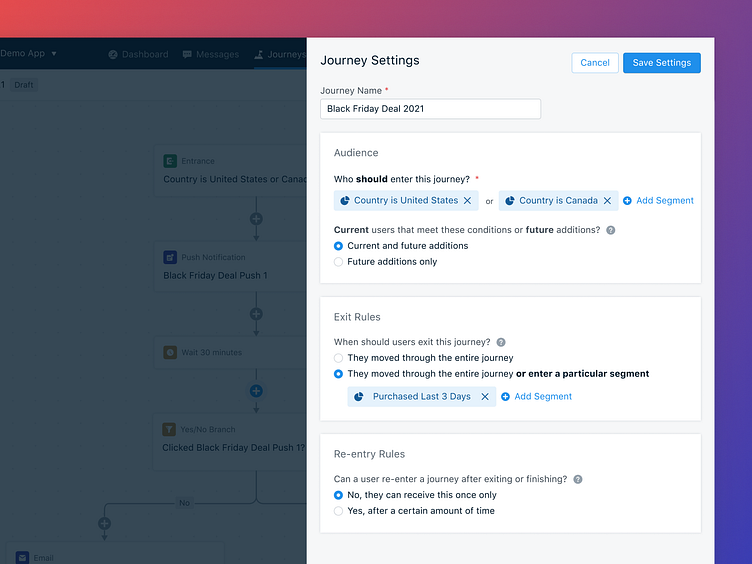The image size is (752, 564).
Task: Click Clicked Black Friday Deal Push 1? text
Action: (233, 448)
